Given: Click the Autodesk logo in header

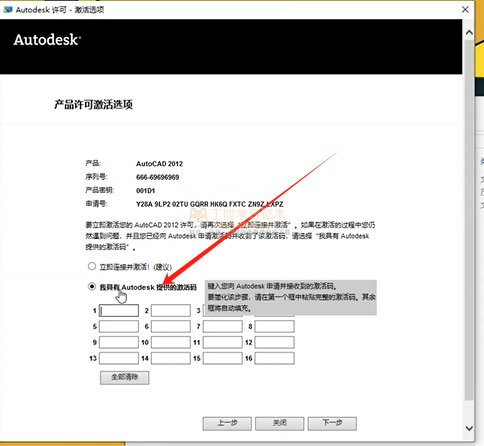Looking at the screenshot, I should coord(47,40).
